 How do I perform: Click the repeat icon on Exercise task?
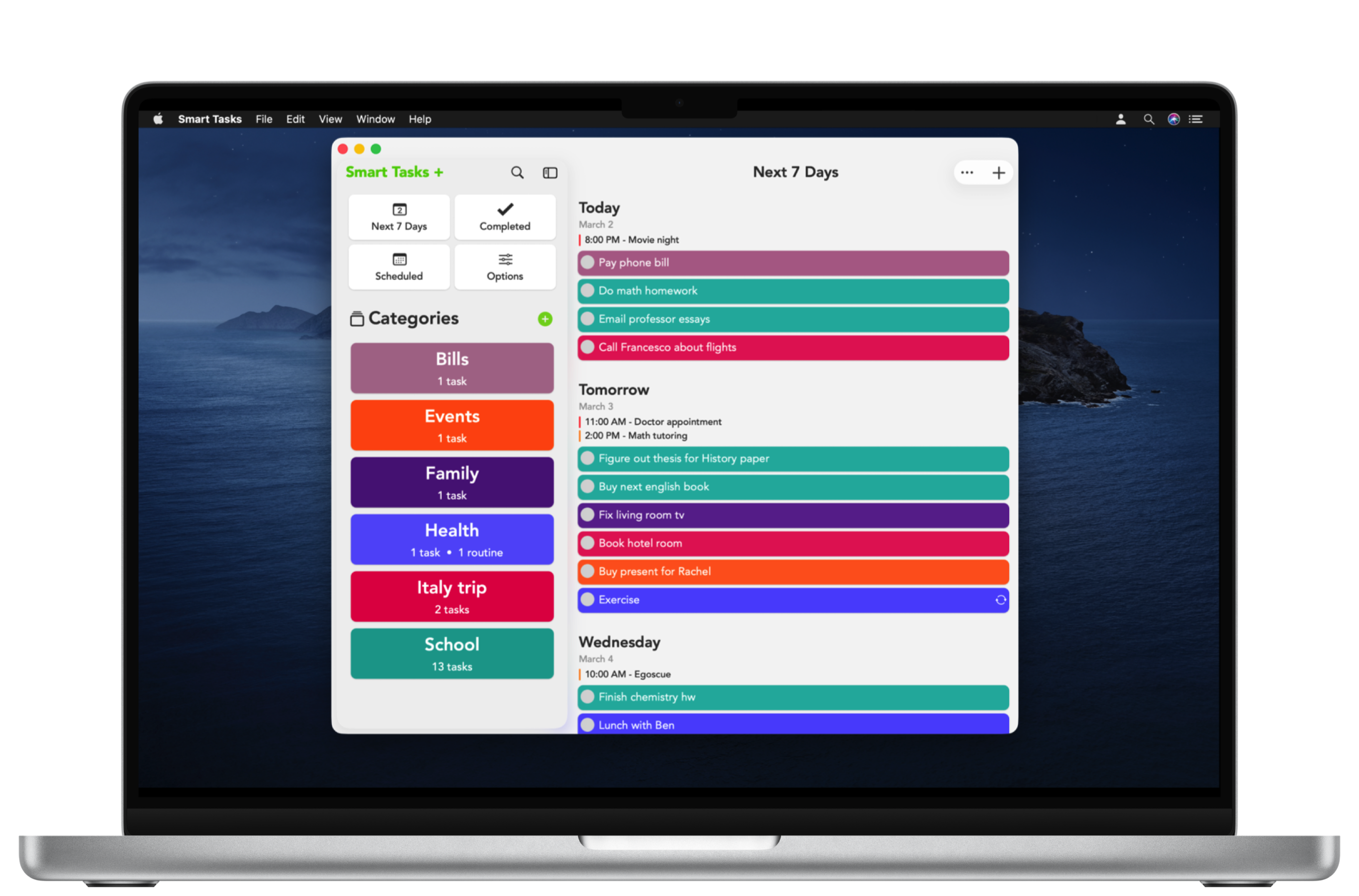click(x=1000, y=600)
